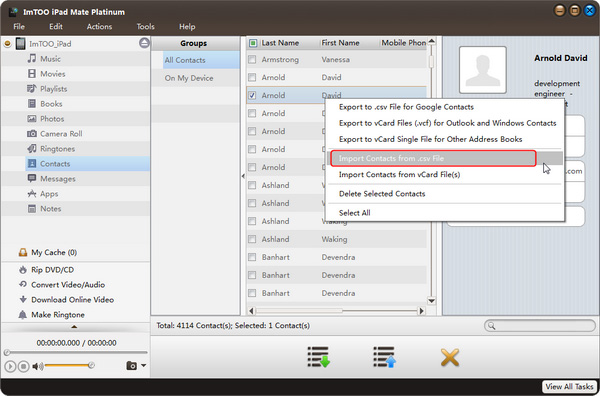Choose Import Contacts from vCard File(s)

pos(444,174)
